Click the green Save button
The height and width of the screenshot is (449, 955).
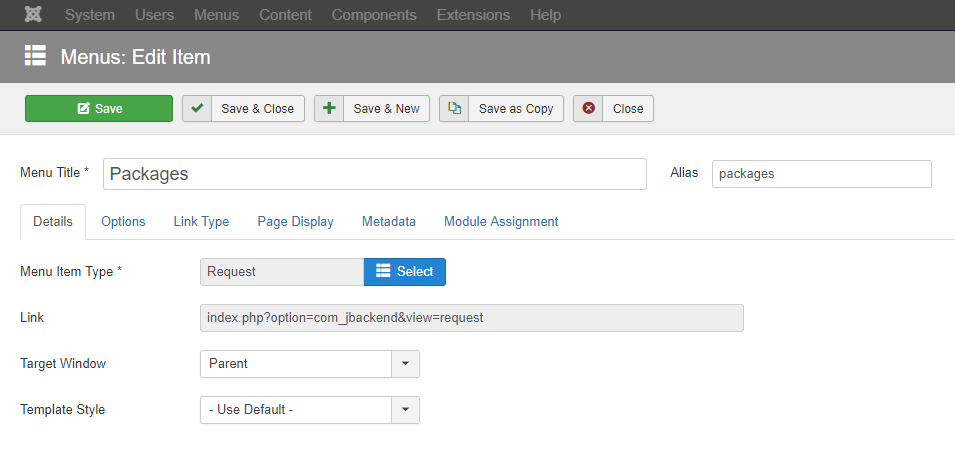(x=99, y=108)
